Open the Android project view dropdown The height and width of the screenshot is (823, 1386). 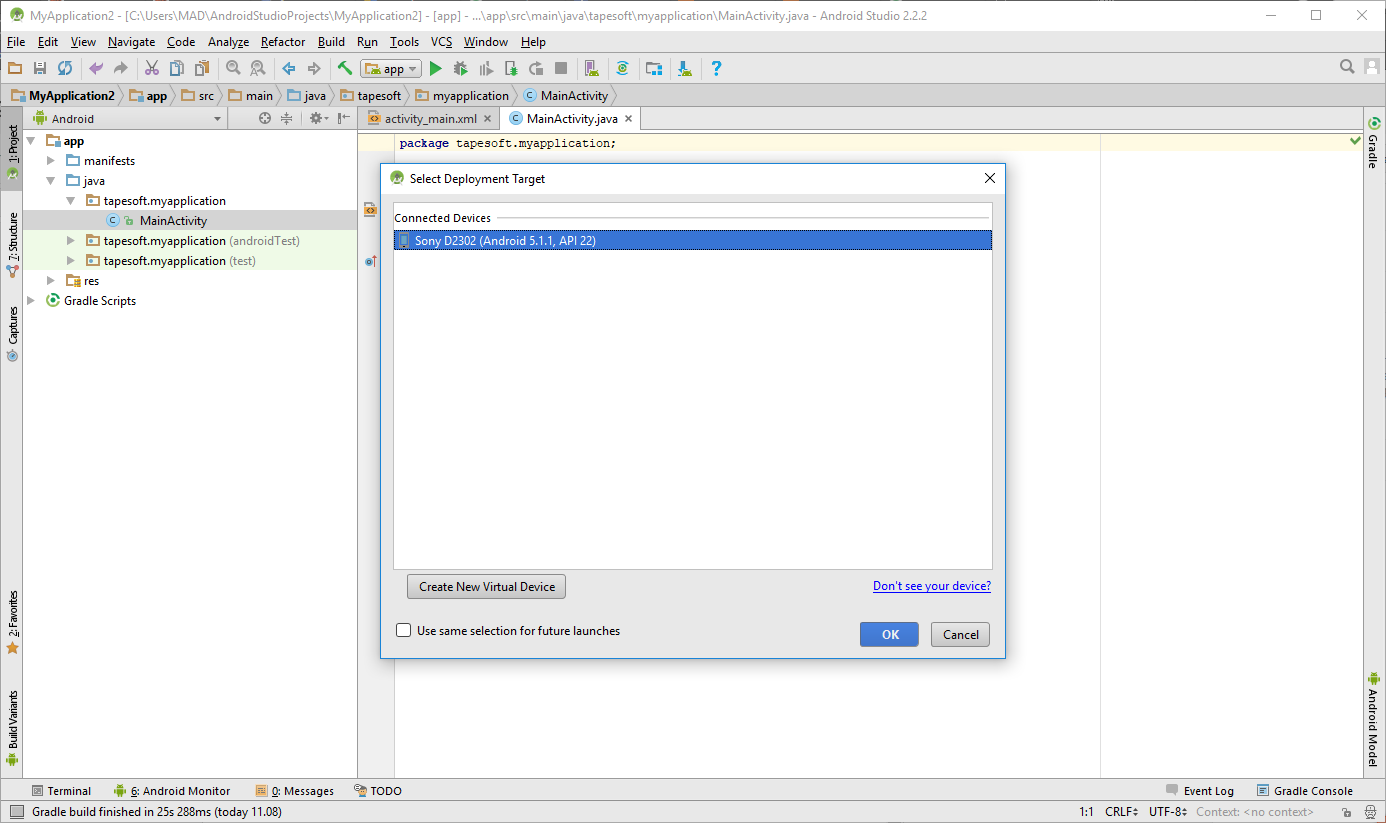pyautogui.click(x=127, y=118)
